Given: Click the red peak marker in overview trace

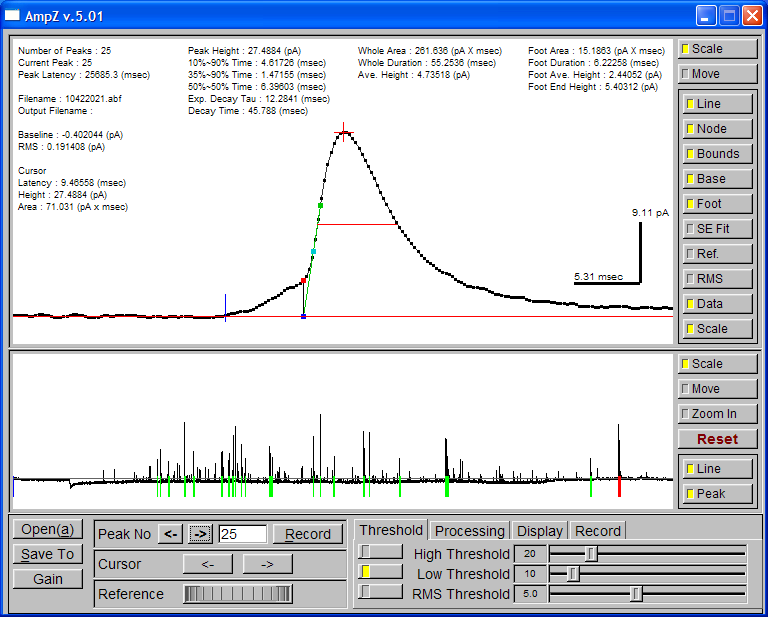Looking at the screenshot, I should pos(619,486).
